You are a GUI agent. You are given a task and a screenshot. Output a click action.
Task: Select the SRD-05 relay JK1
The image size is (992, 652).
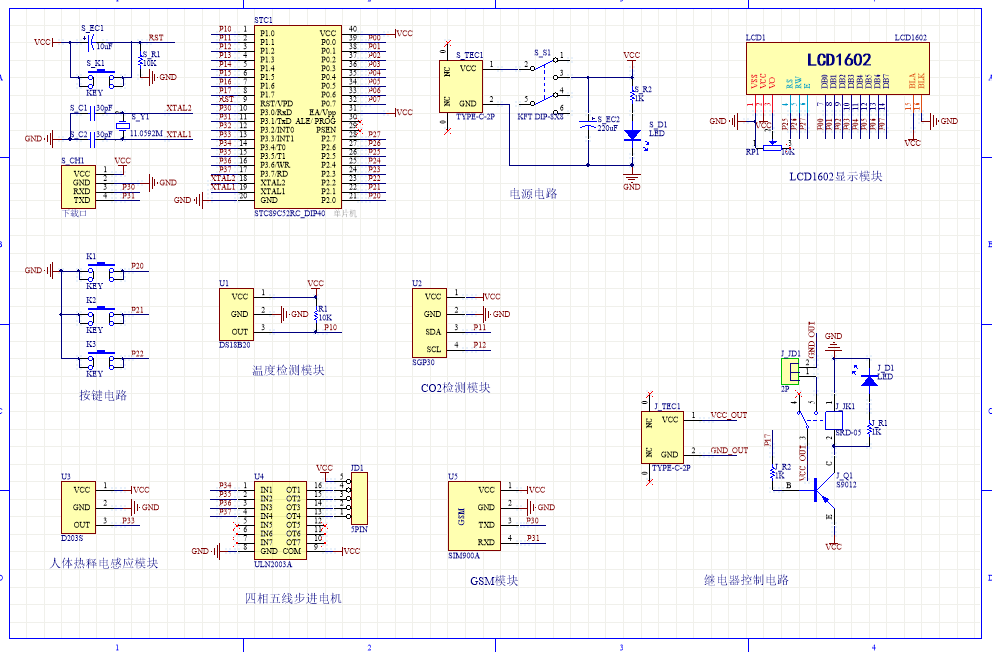click(832, 420)
